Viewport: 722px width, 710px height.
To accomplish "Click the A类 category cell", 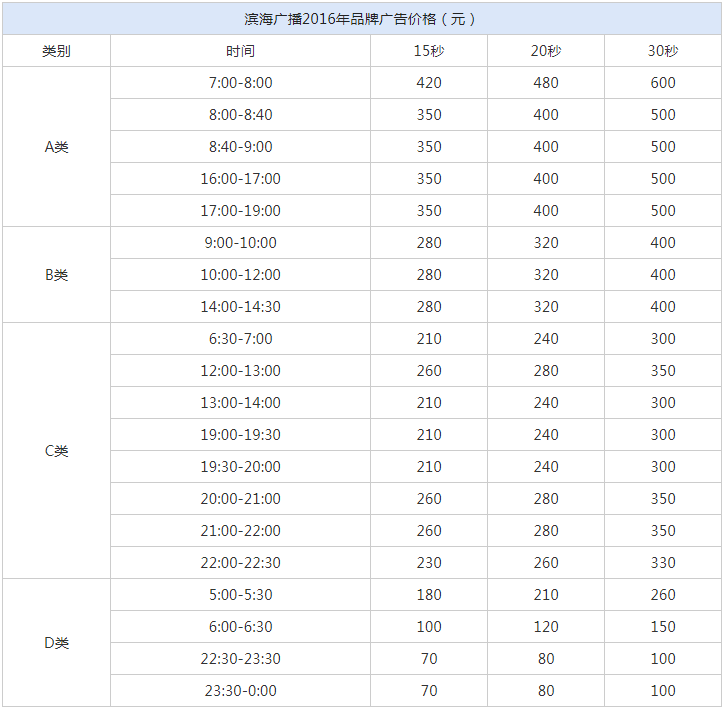I will pyautogui.click(x=56, y=147).
